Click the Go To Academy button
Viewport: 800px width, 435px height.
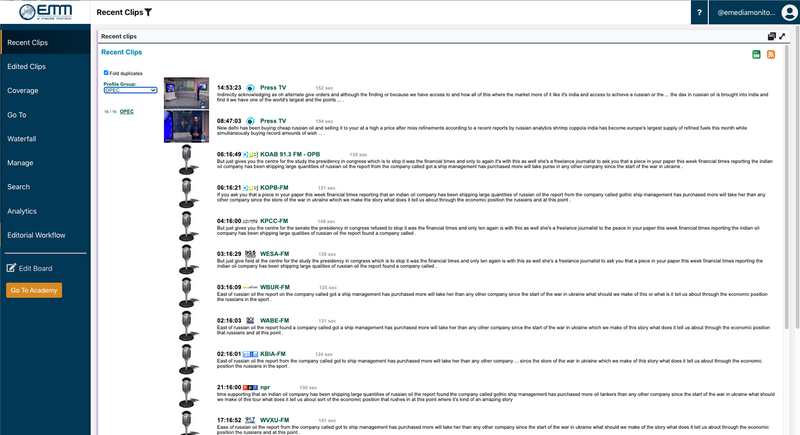[x=34, y=291]
